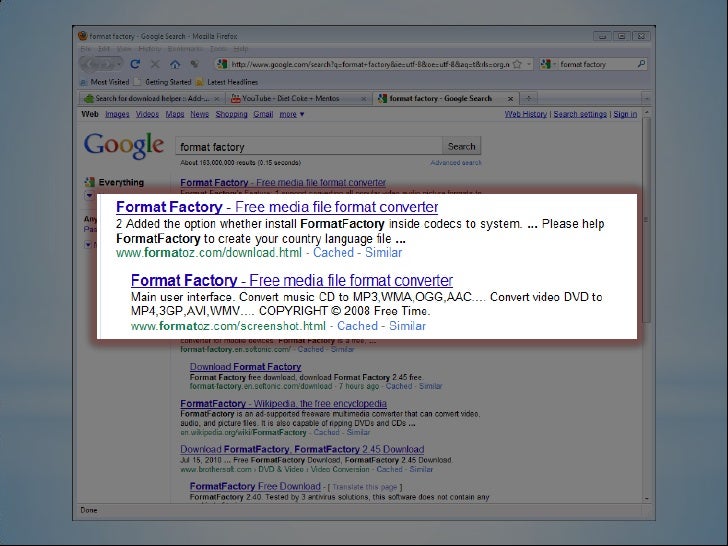Open the formatoz.com download page result title
The height and width of the screenshot is (546, 728).
point(277,207)
